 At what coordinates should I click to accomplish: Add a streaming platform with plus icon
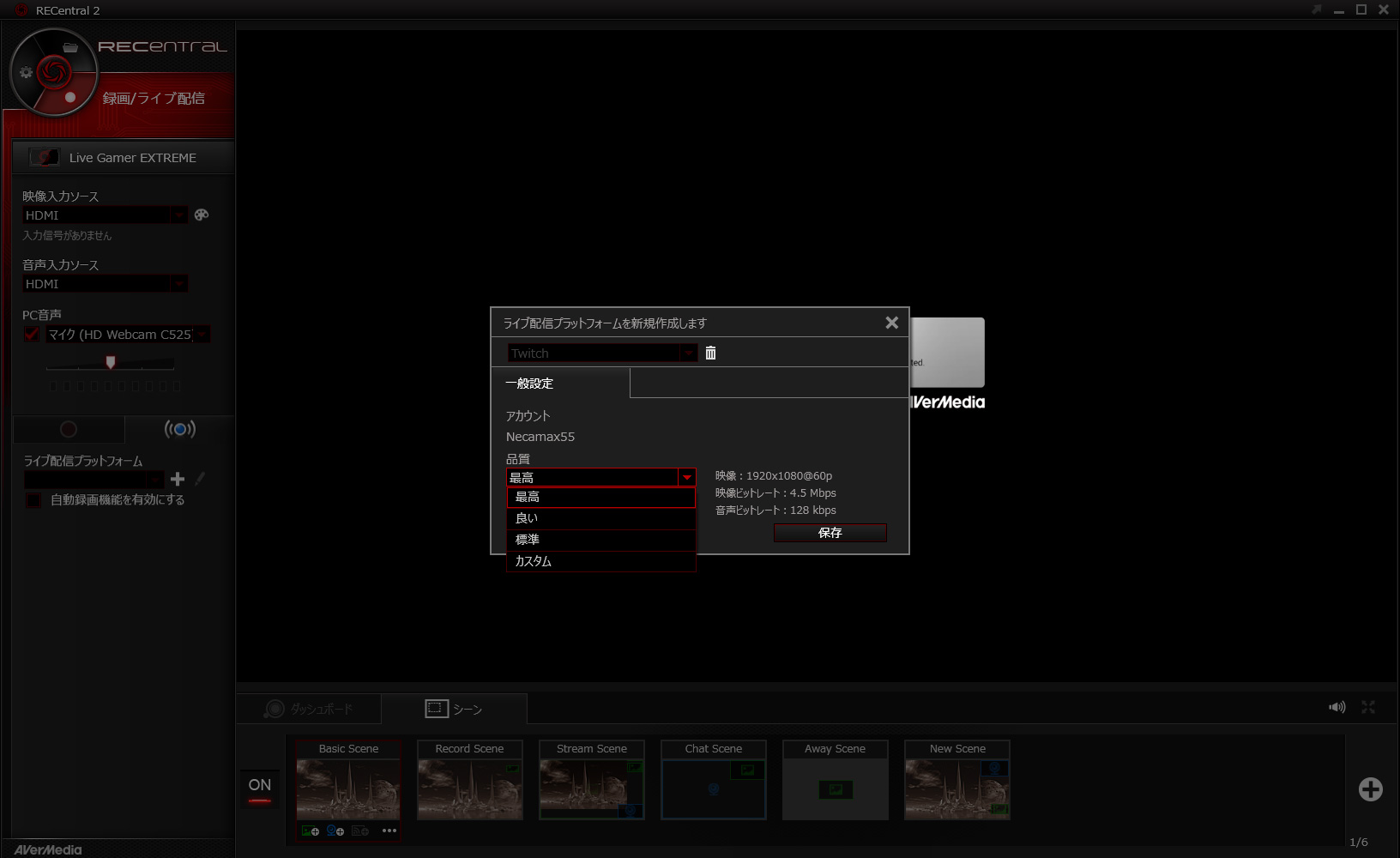point(178,479)
